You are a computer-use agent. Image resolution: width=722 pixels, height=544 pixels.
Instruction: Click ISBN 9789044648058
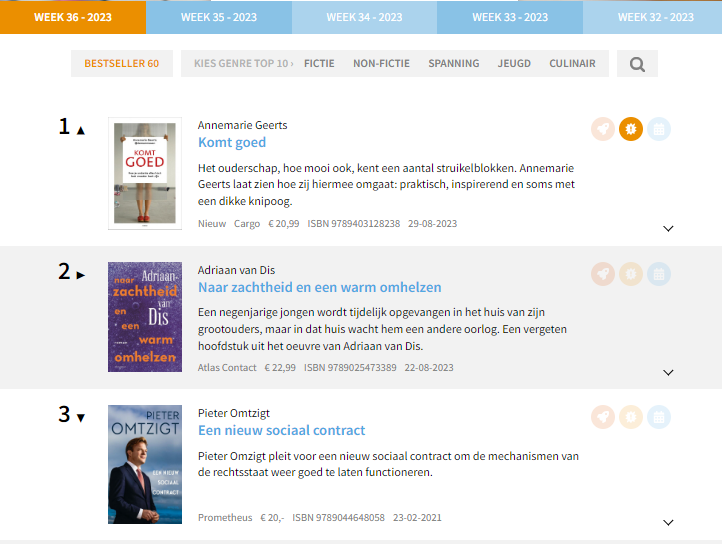[x=338, y=518]
